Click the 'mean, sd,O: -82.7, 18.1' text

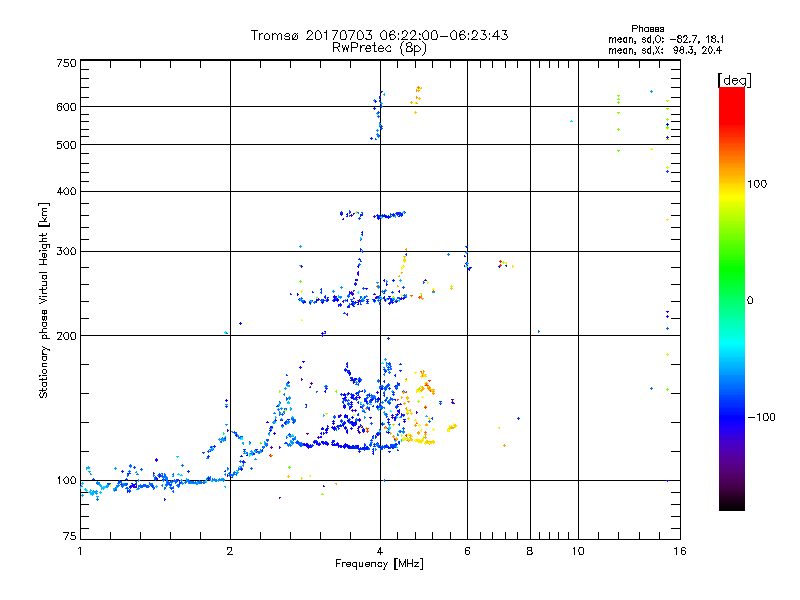[666, 39]
